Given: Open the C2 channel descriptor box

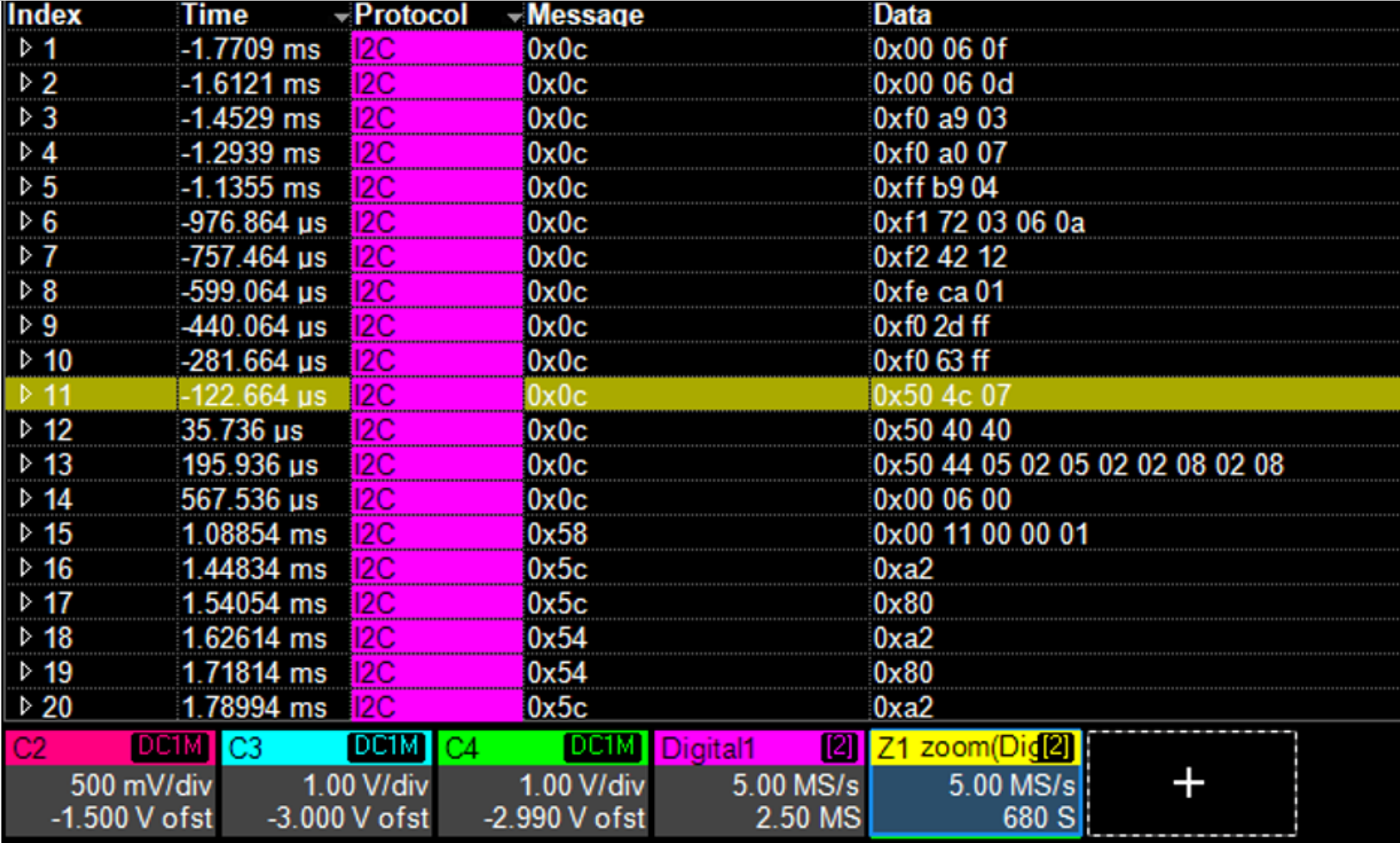Looking at the screenshot, I should 111,784.
